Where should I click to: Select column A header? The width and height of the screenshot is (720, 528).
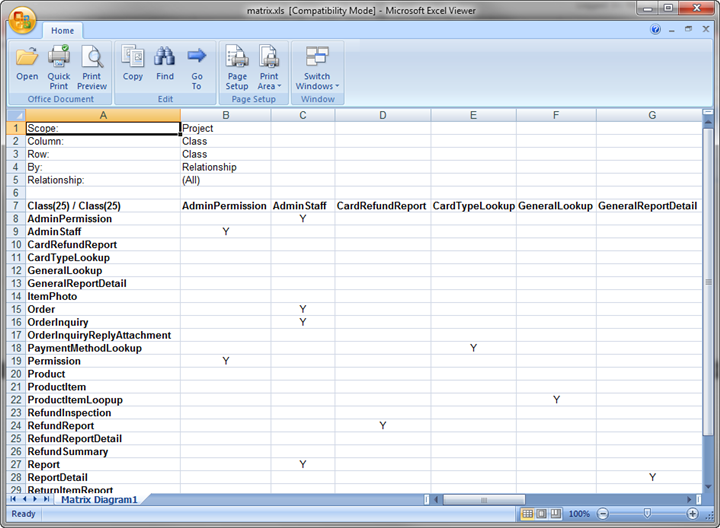click(103, 115)
